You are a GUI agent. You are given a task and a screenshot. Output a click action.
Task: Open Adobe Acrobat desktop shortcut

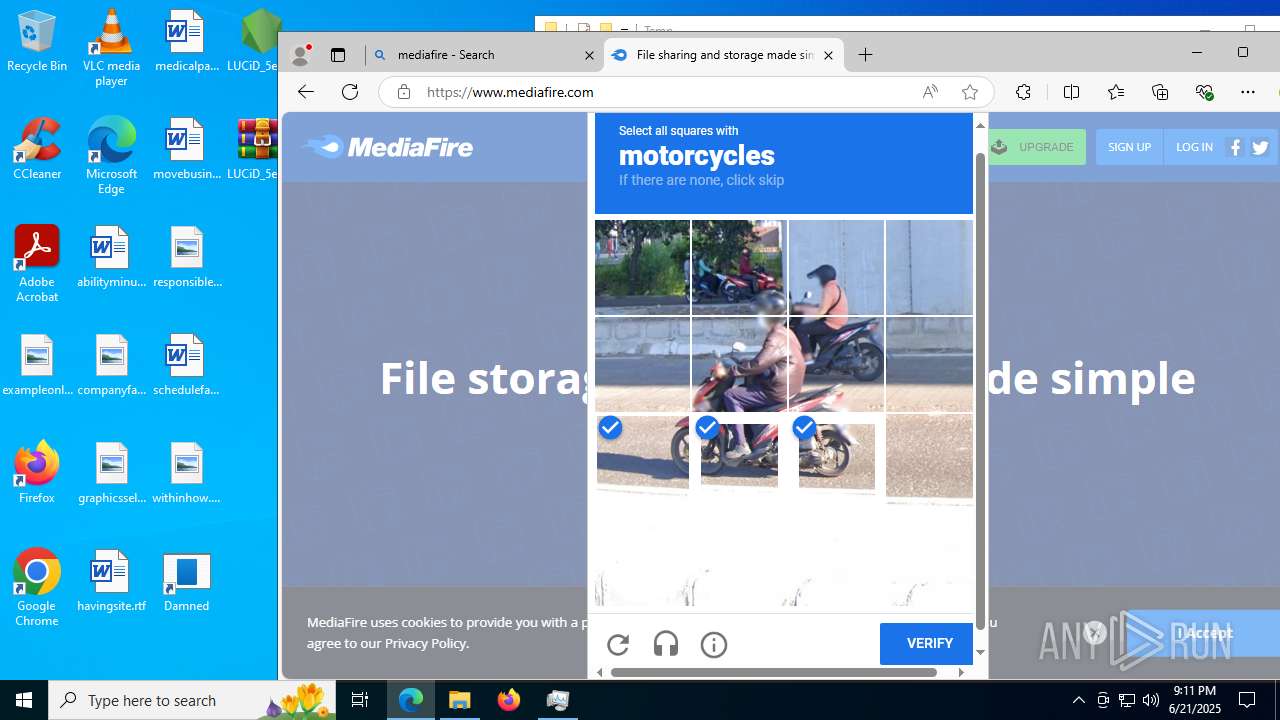pos(37,263)
